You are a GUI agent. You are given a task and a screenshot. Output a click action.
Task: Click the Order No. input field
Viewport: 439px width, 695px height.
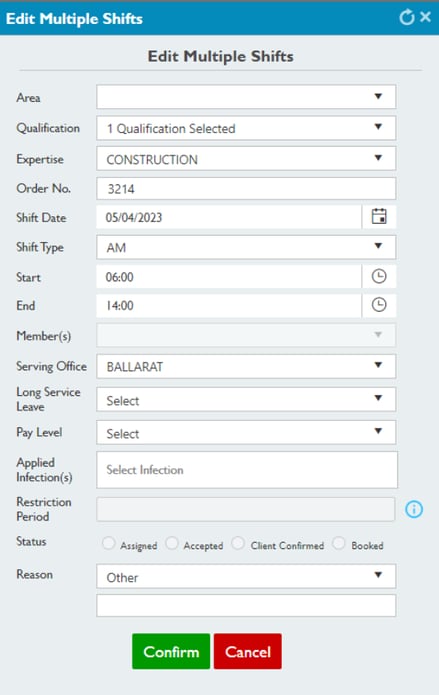(246, 189)
